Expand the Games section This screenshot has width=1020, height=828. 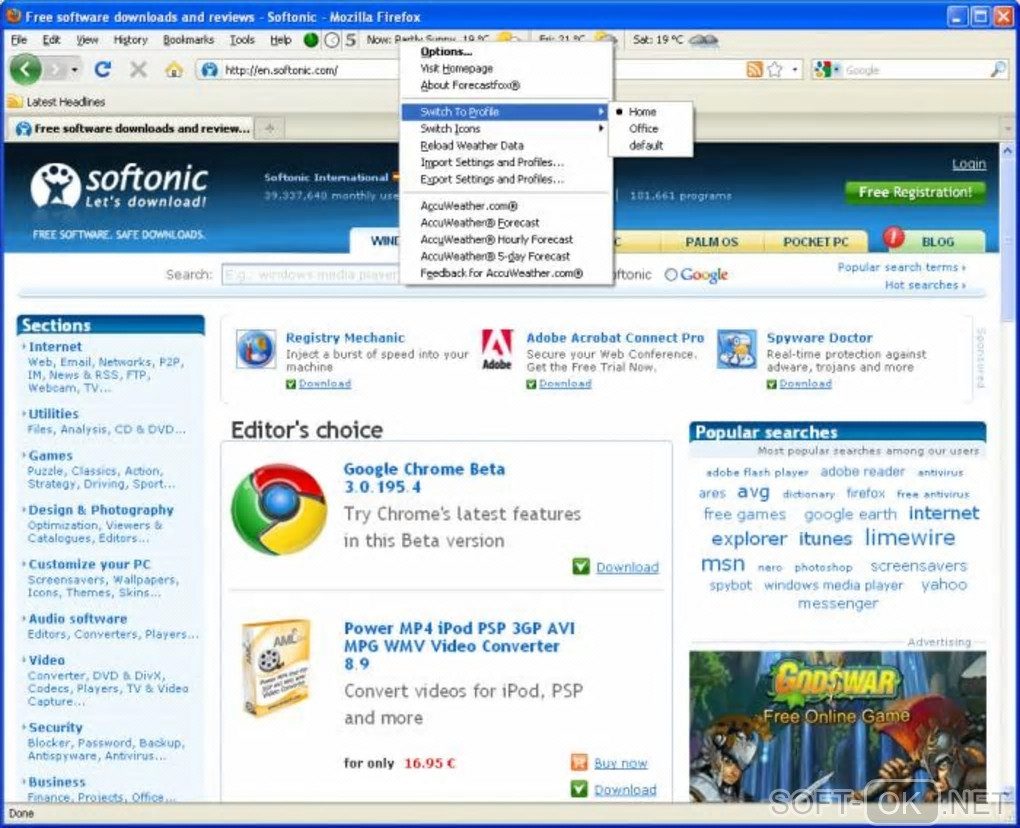click(x=50, y=455)
